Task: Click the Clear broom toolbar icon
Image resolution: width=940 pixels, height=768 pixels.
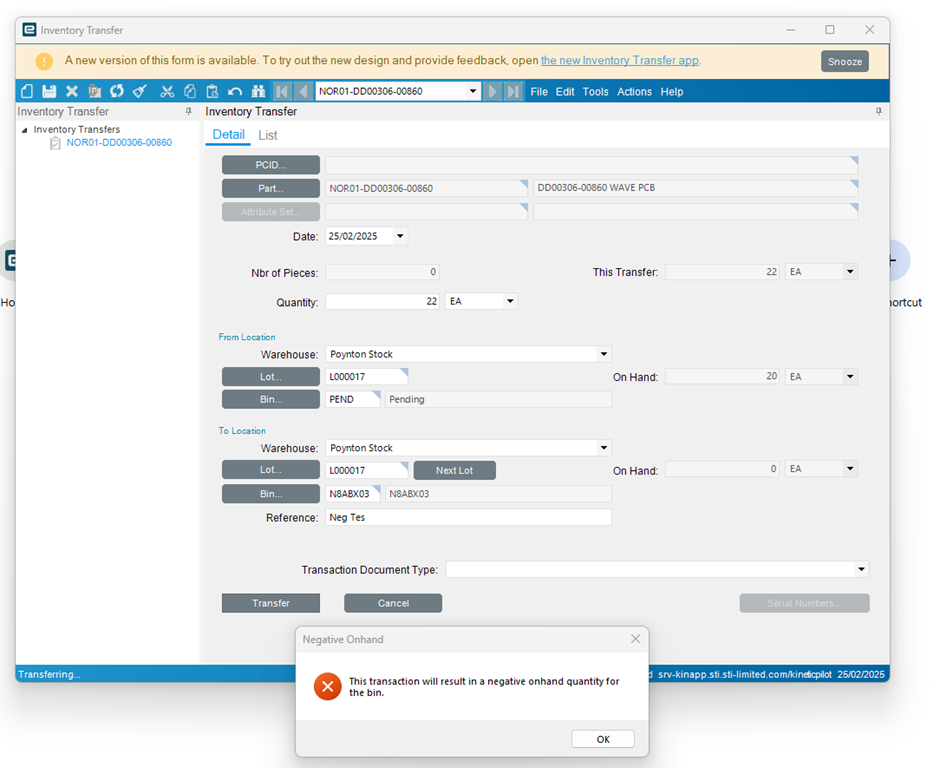Action: click(x=140, y=91)
